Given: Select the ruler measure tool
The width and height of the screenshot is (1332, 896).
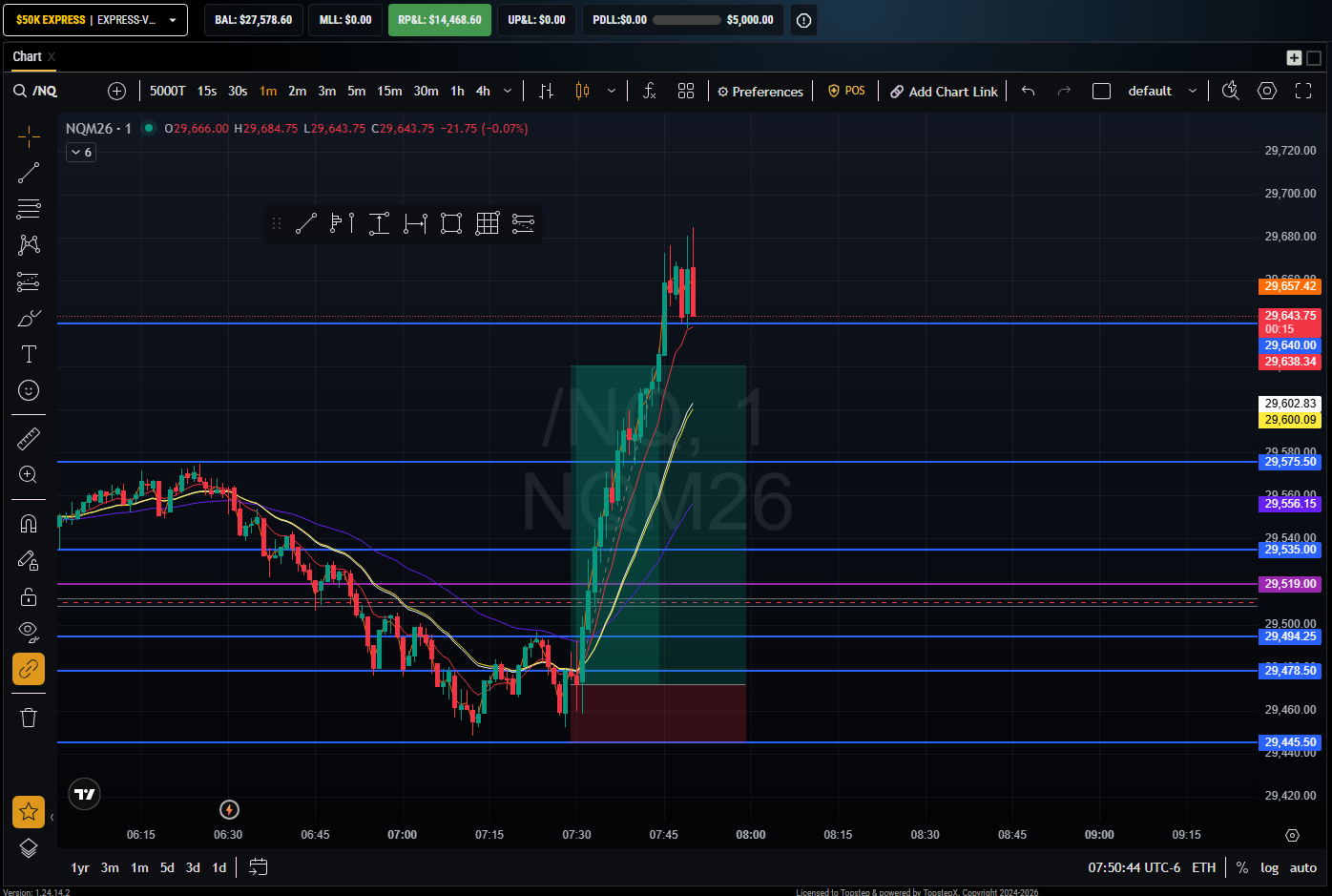Looking at the screenshot, I should (x=29, y=439).
